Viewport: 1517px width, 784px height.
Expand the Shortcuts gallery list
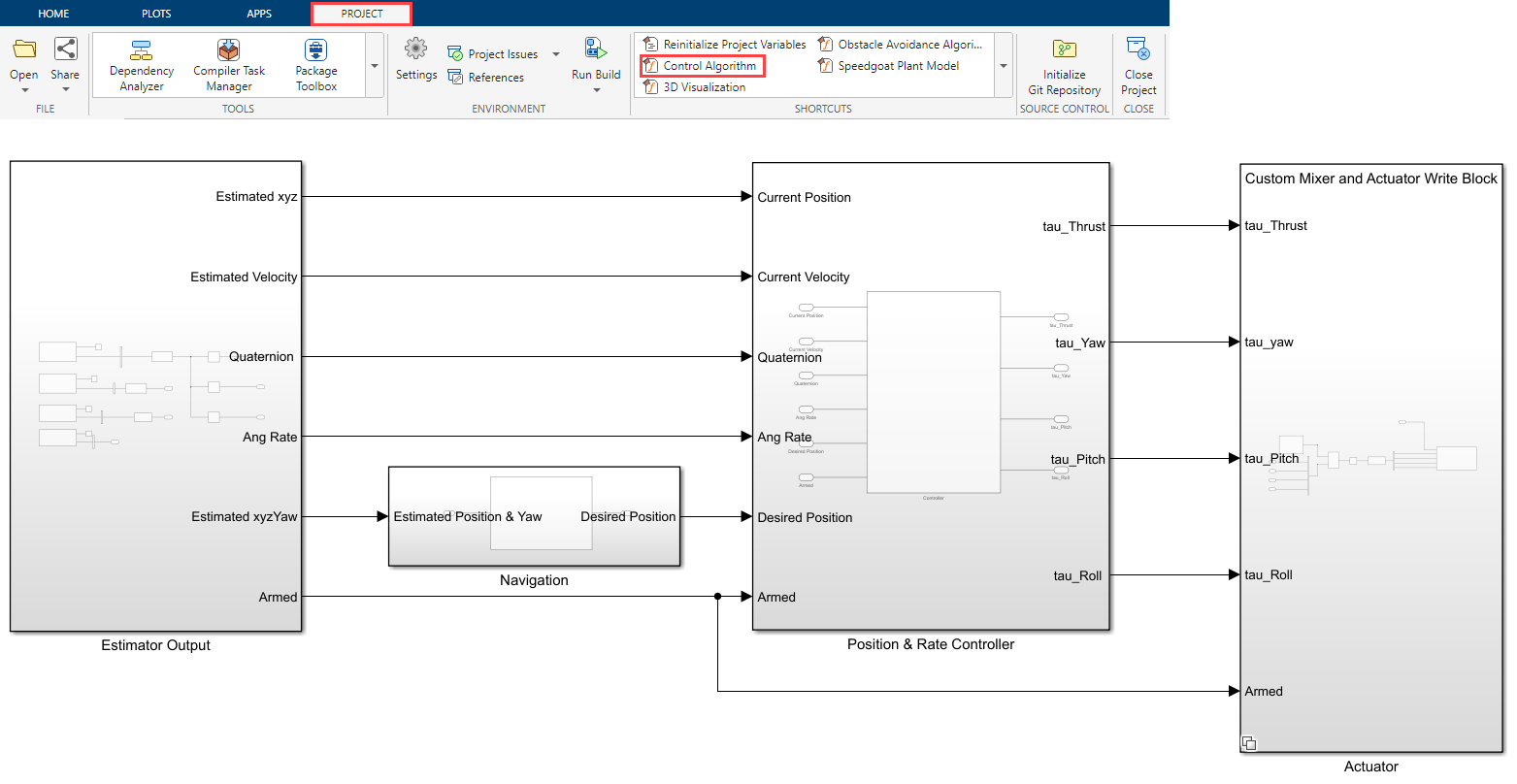point(1004,66)
